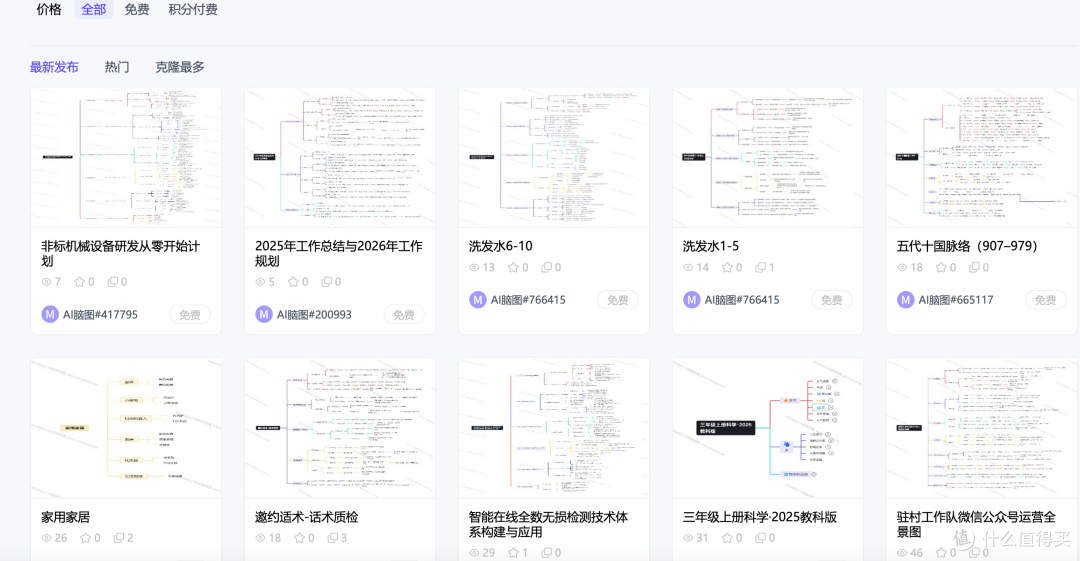
Task: Click clone icon on 洗发水6-10 card
Action: coord(546,267)
